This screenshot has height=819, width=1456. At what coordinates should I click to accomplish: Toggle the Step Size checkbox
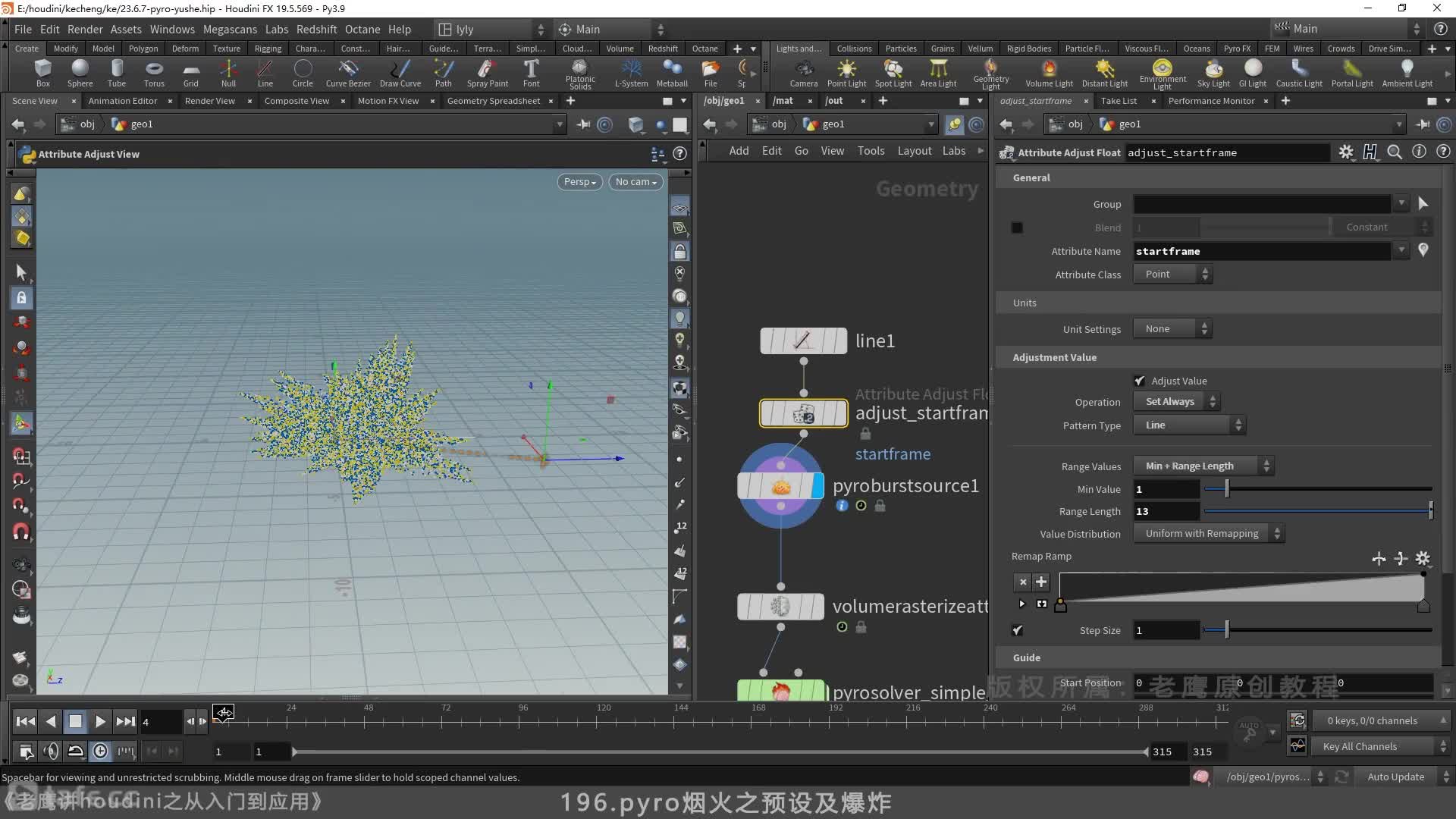tap(1017, 630)
